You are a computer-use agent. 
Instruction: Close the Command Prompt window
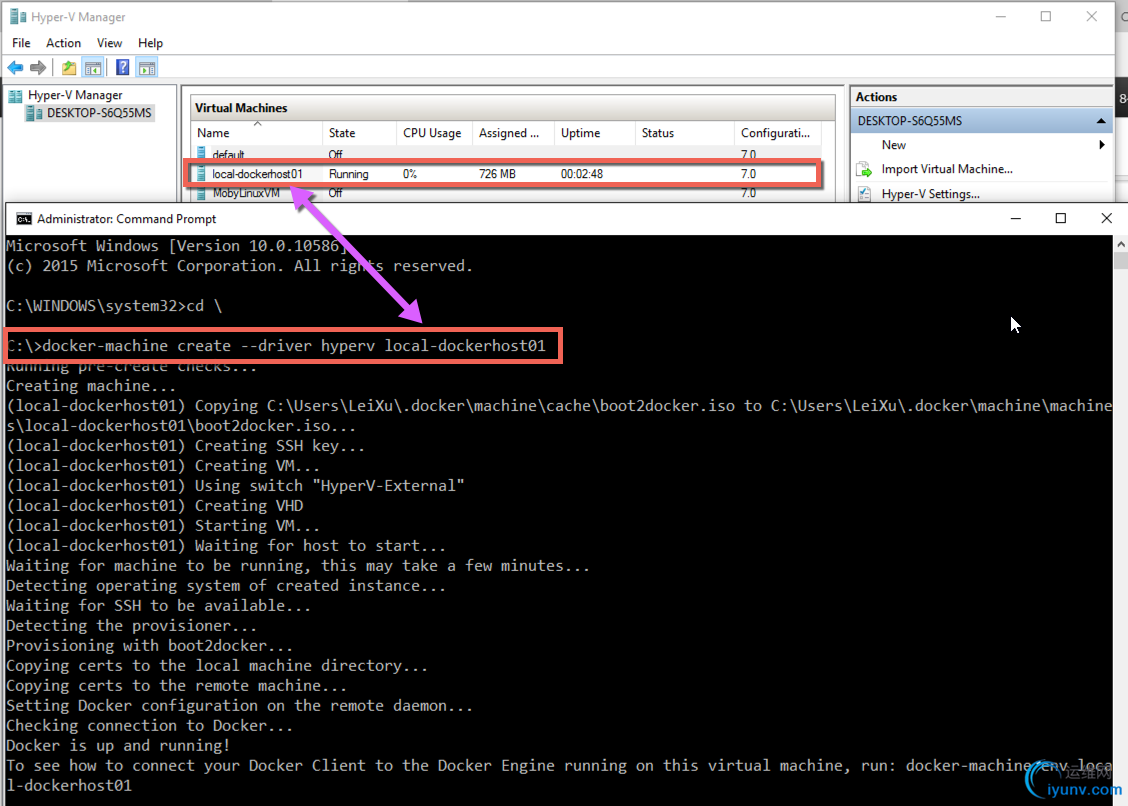pos(1106,218)
